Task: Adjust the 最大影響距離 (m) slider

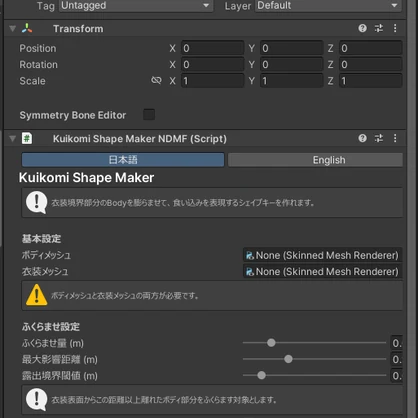Action: (314, 359)
